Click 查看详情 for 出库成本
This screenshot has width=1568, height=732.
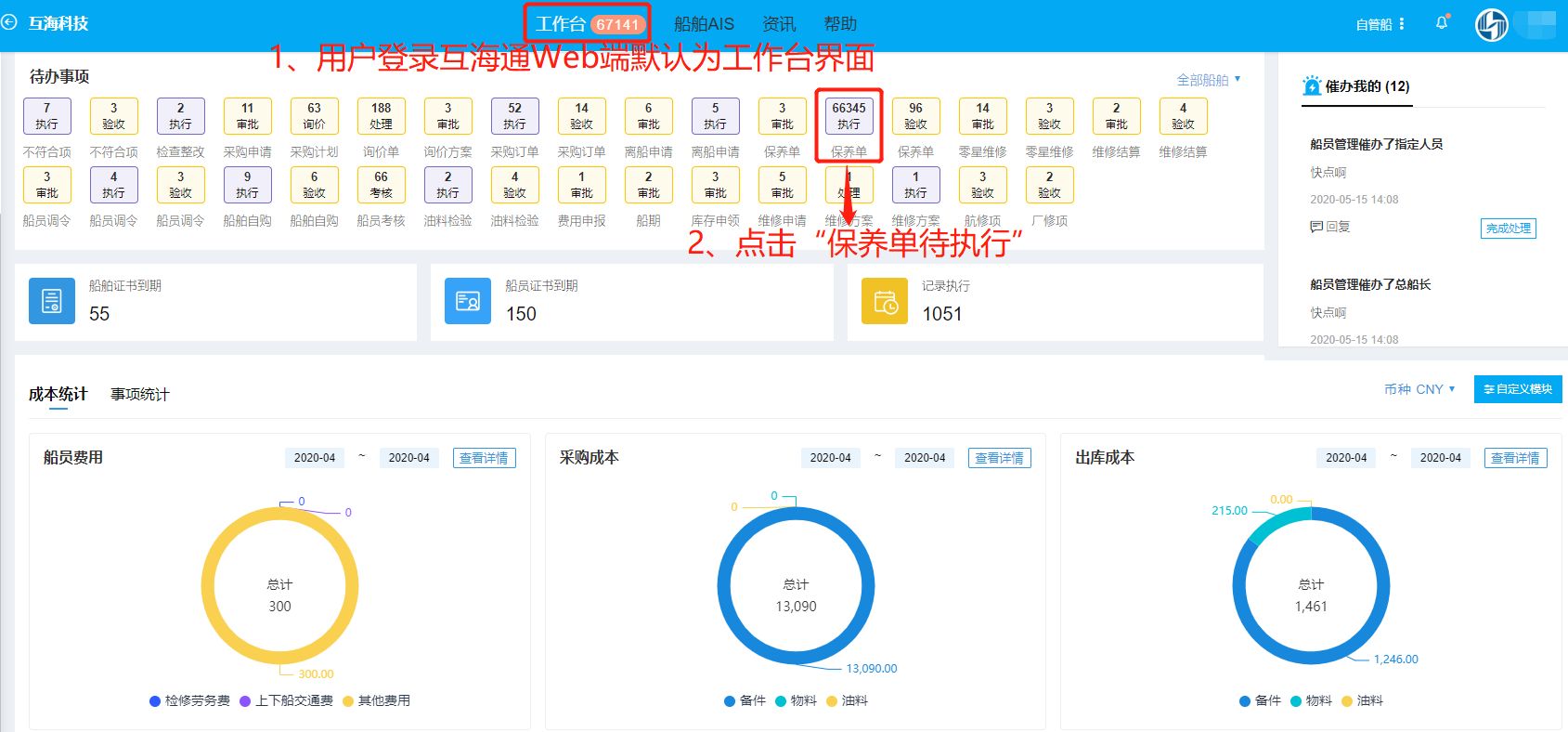pyautogui.click(x=1516, y=458)
